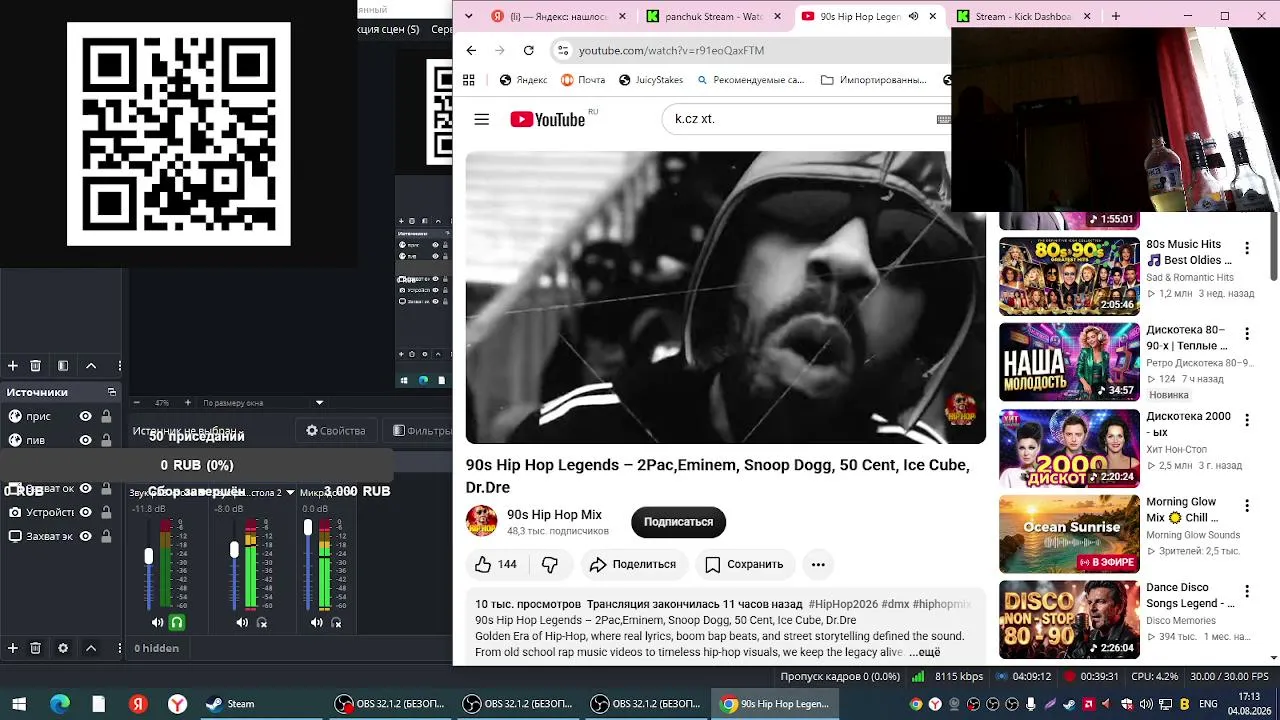Open Windows Start menu
Viewport: 1280px width, 720px height.
pos(19,704)
